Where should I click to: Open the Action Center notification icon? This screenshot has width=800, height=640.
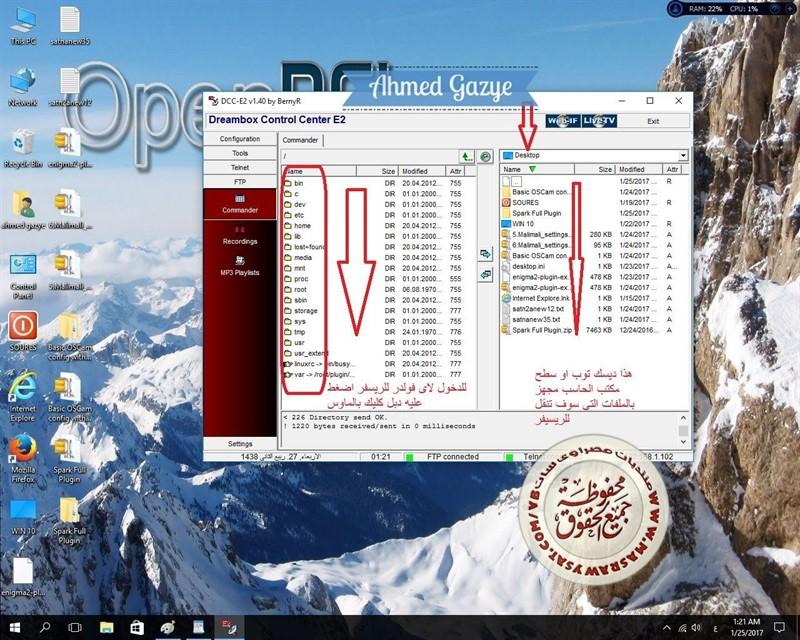click(x=779, y=627)
